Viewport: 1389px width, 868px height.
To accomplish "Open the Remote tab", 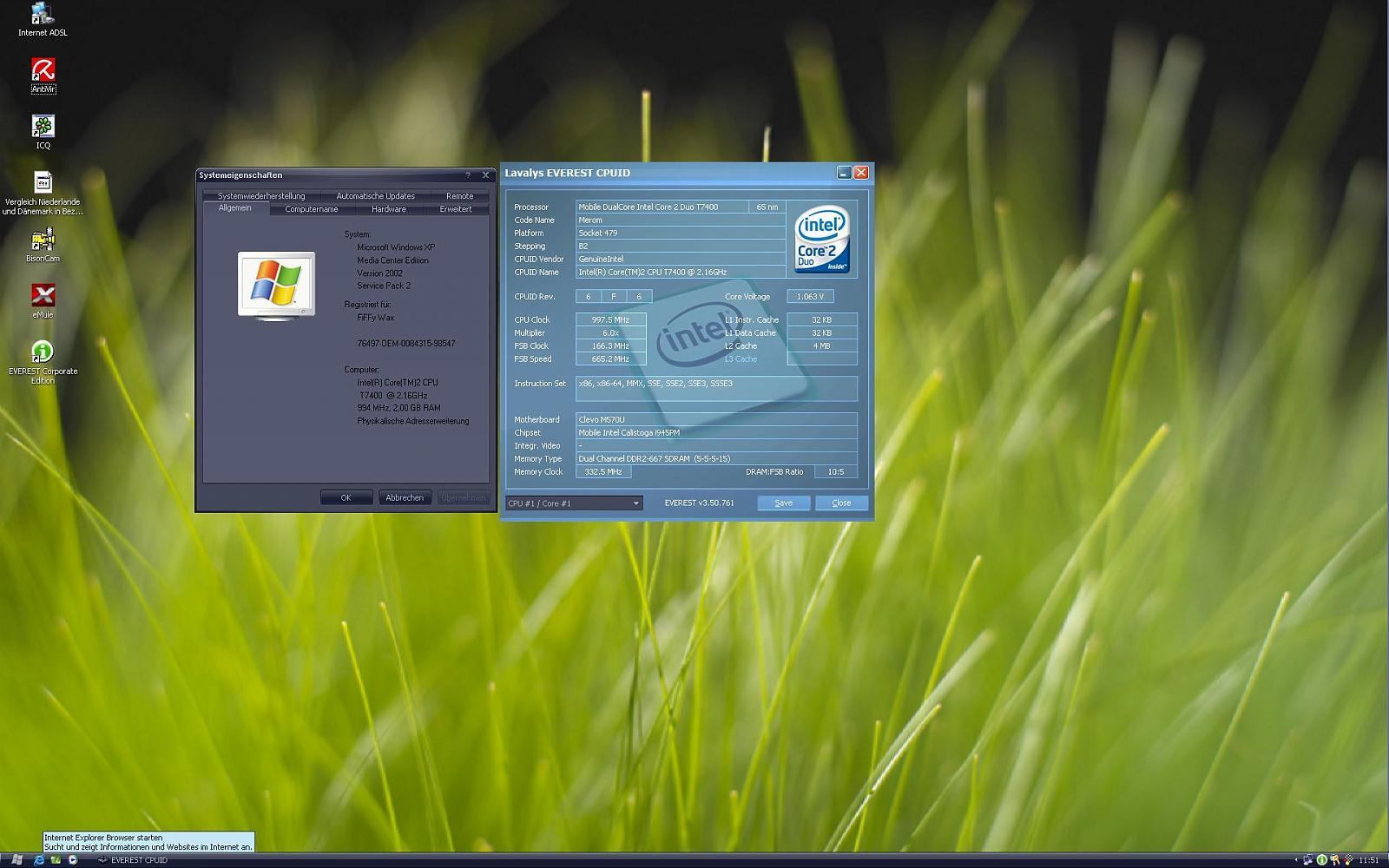I will point(460,196).
